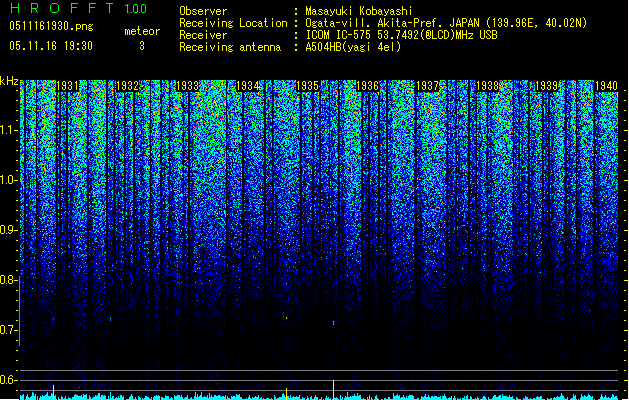
Task: Click the gray frequency range bar at left axis
Action: pyautogui.click(x=19, y=311)
